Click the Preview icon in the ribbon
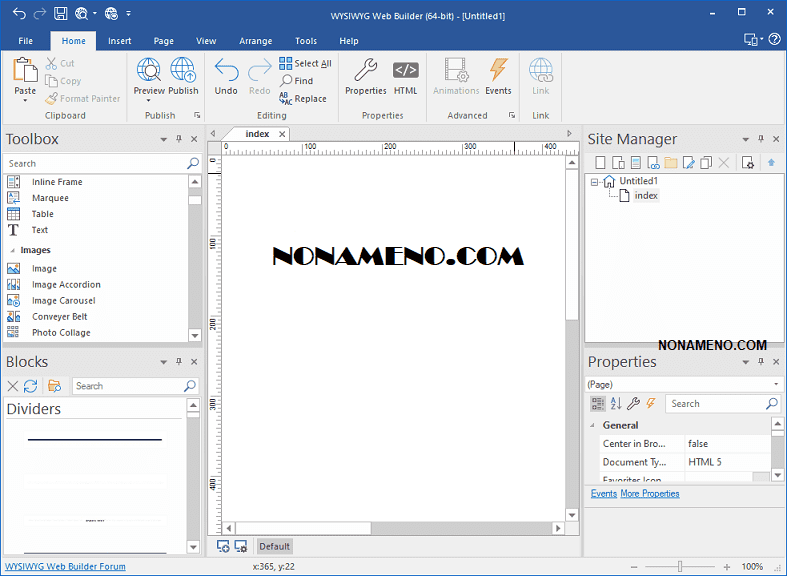 click(149, 70)
